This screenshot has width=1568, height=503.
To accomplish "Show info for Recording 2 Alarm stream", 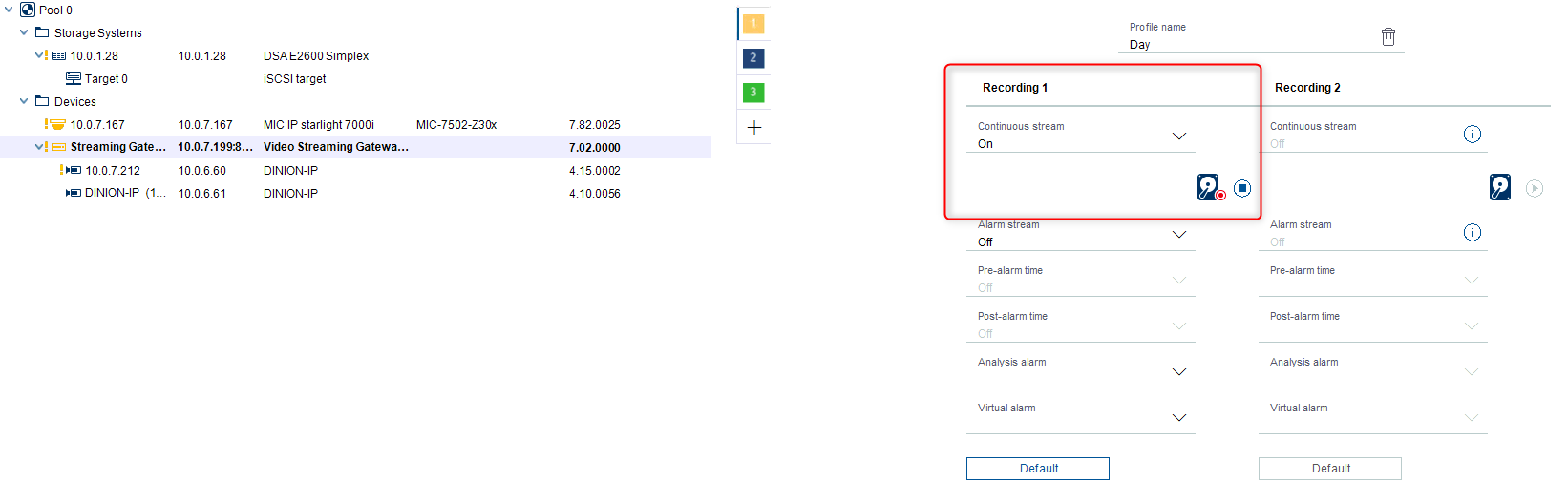I will [x=1473, y=232].
